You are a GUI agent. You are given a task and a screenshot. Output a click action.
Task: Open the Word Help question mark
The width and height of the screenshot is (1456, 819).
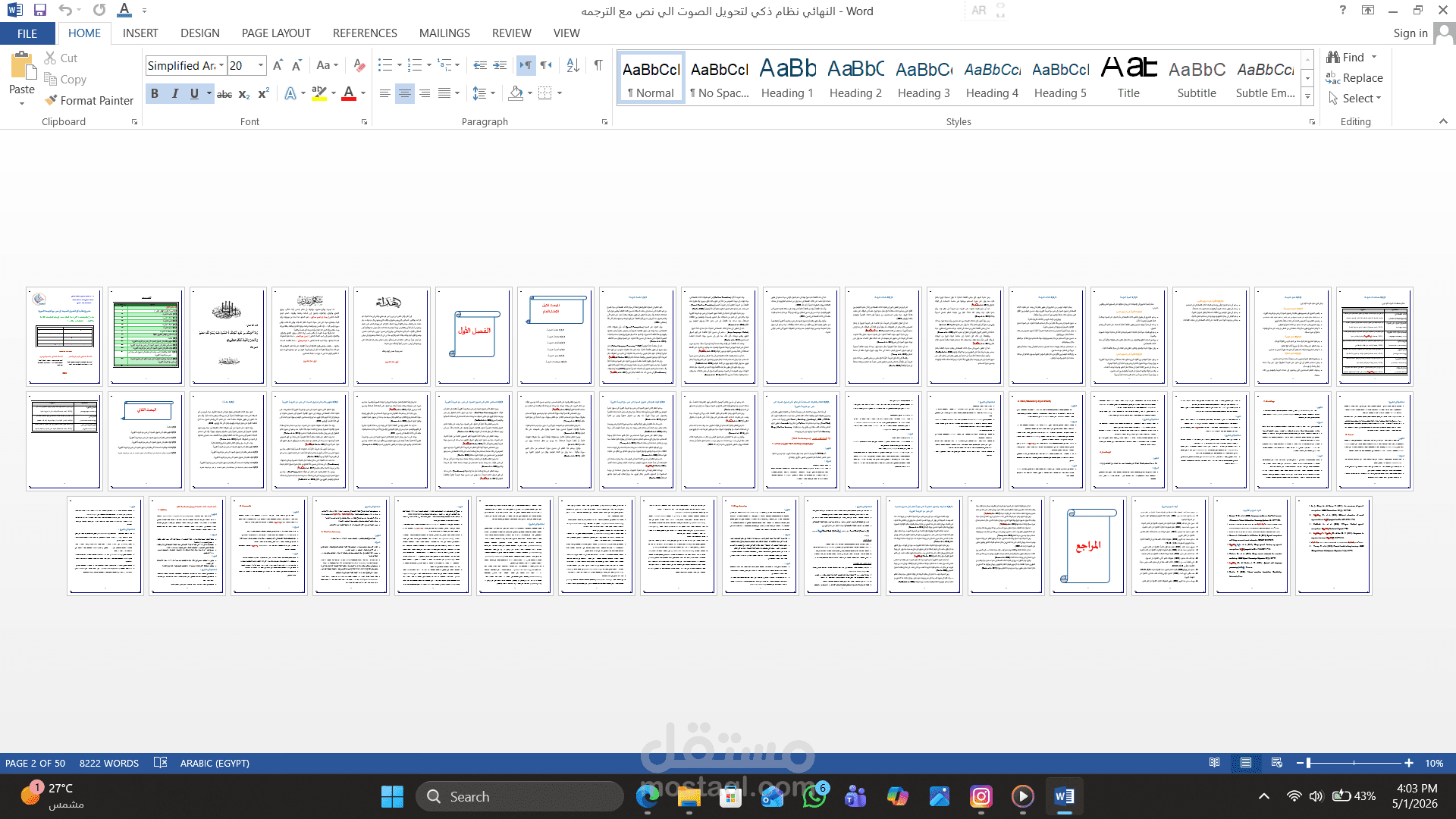pos(1343,11)
